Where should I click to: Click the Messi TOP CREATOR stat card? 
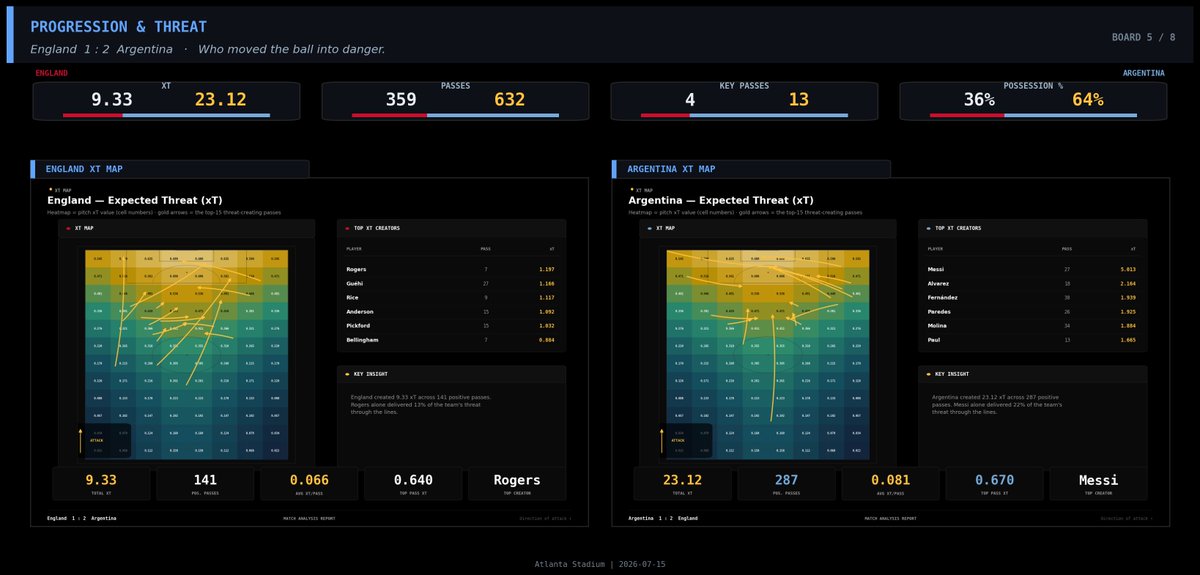pos(1098,484)
